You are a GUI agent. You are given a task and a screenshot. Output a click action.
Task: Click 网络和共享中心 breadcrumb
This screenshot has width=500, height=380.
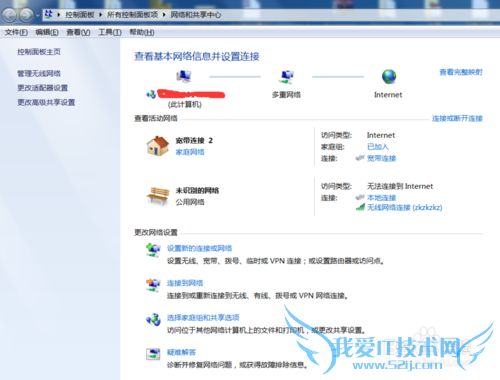(x=196, y=15)
